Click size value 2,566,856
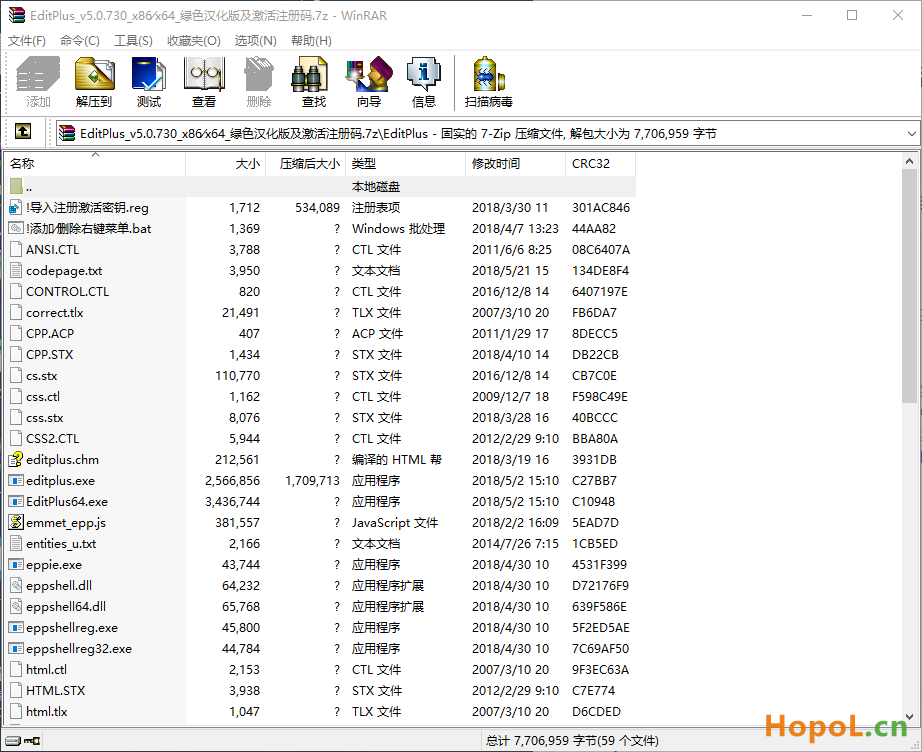The height and width of the screenshot is (752, 922). point(232,480)
